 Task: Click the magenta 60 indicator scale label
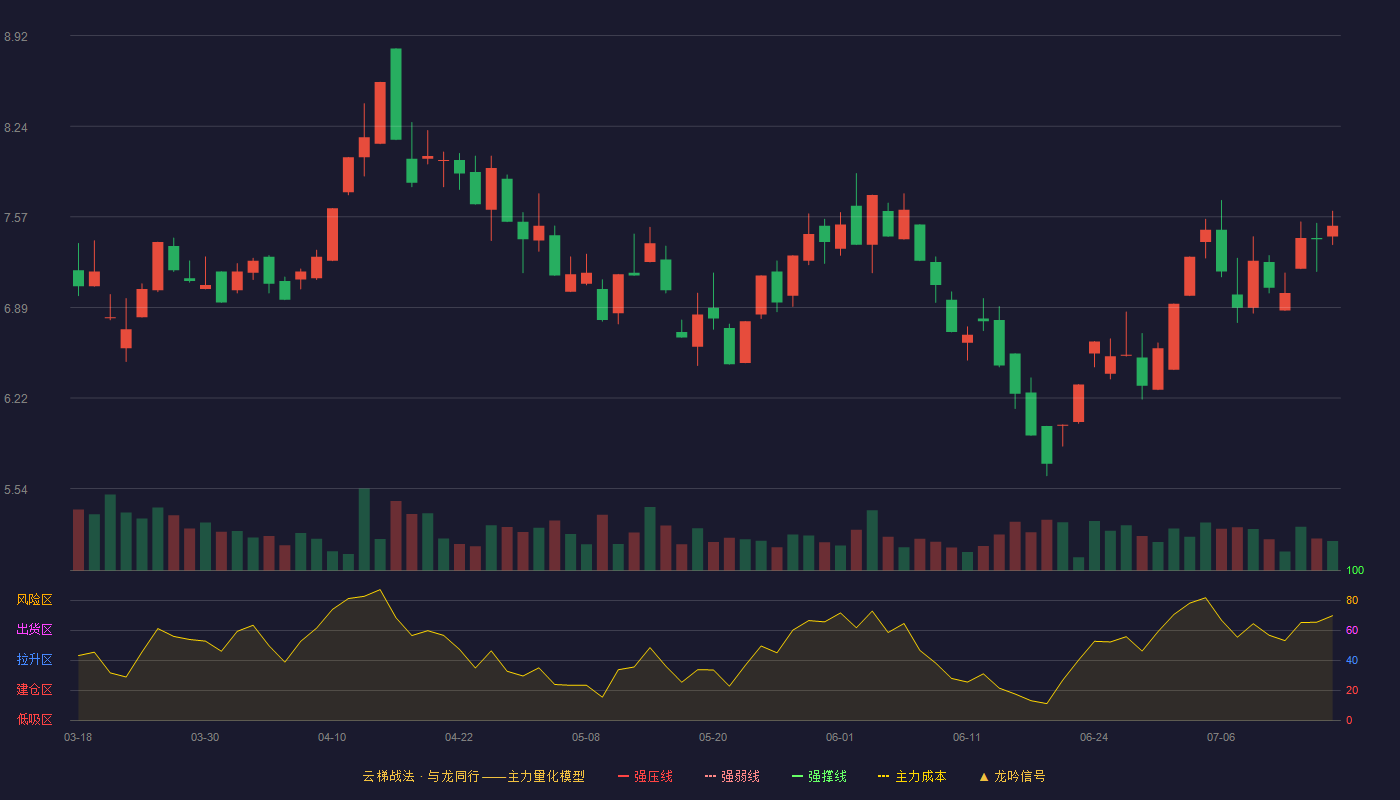tap(1352, 630)
